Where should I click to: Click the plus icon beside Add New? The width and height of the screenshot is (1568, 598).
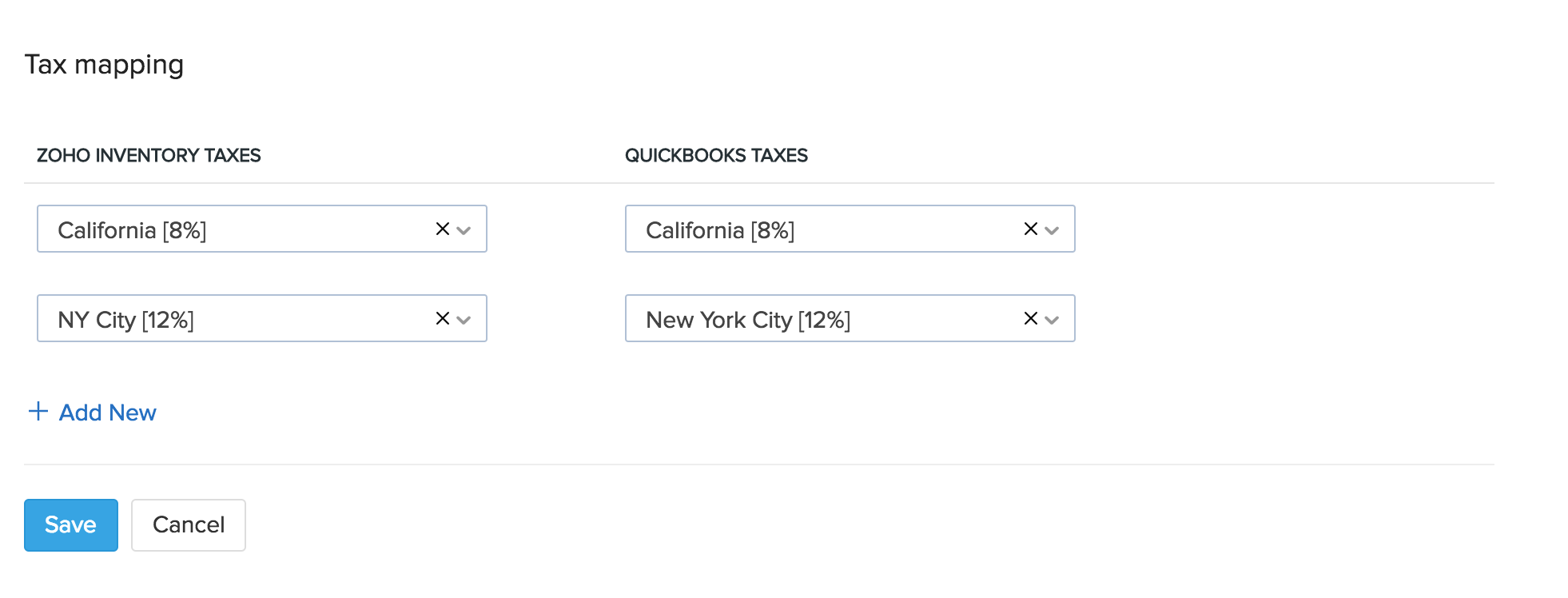38,412
